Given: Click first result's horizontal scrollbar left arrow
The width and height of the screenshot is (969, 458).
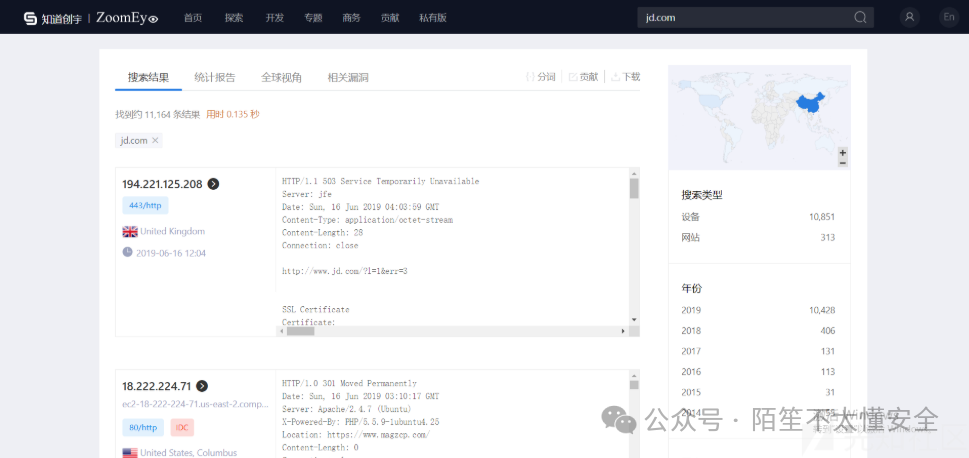Looking at the screenshot, I should (x=282, y=331).
